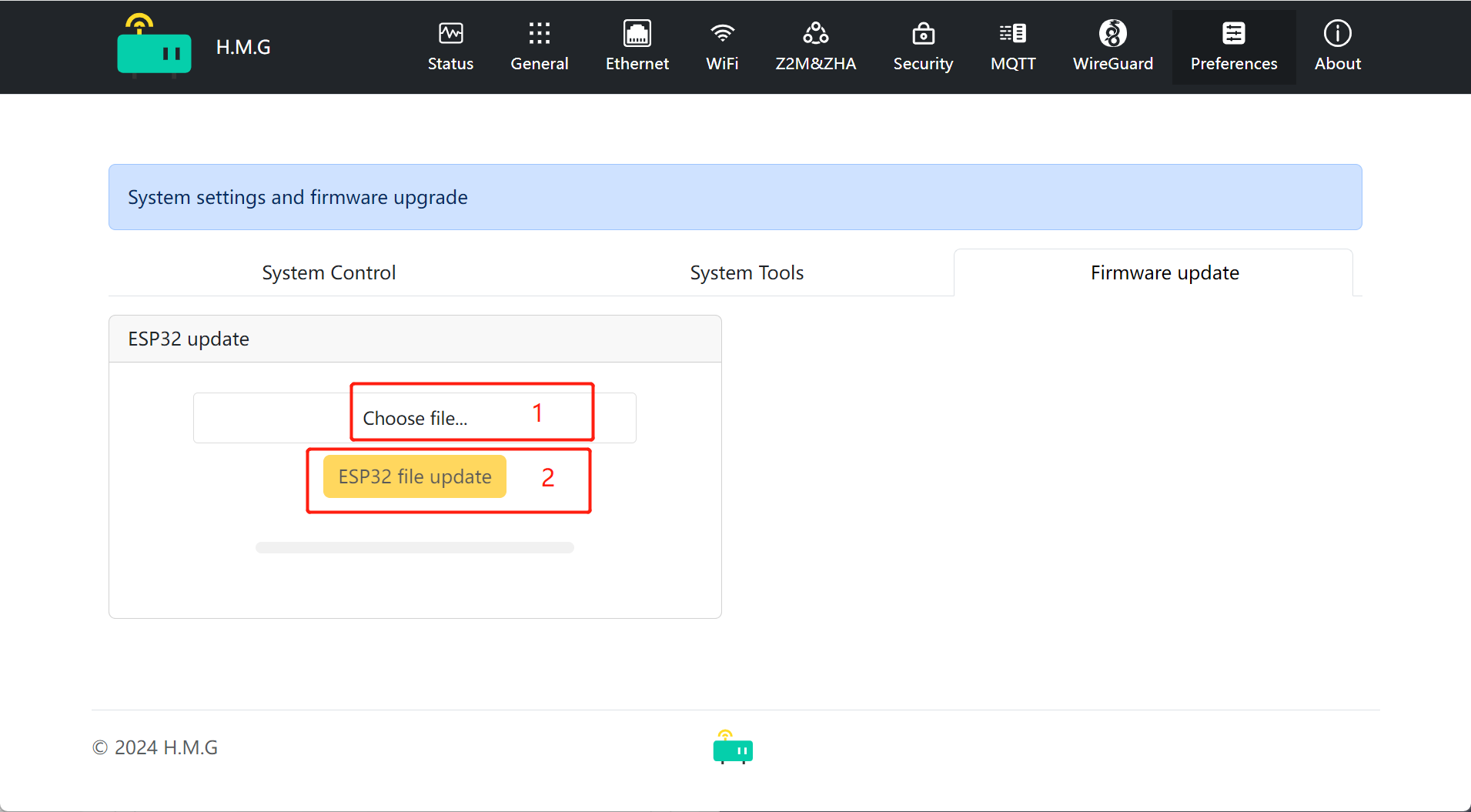Click the Choose file... input field

(x=414, y=418)
